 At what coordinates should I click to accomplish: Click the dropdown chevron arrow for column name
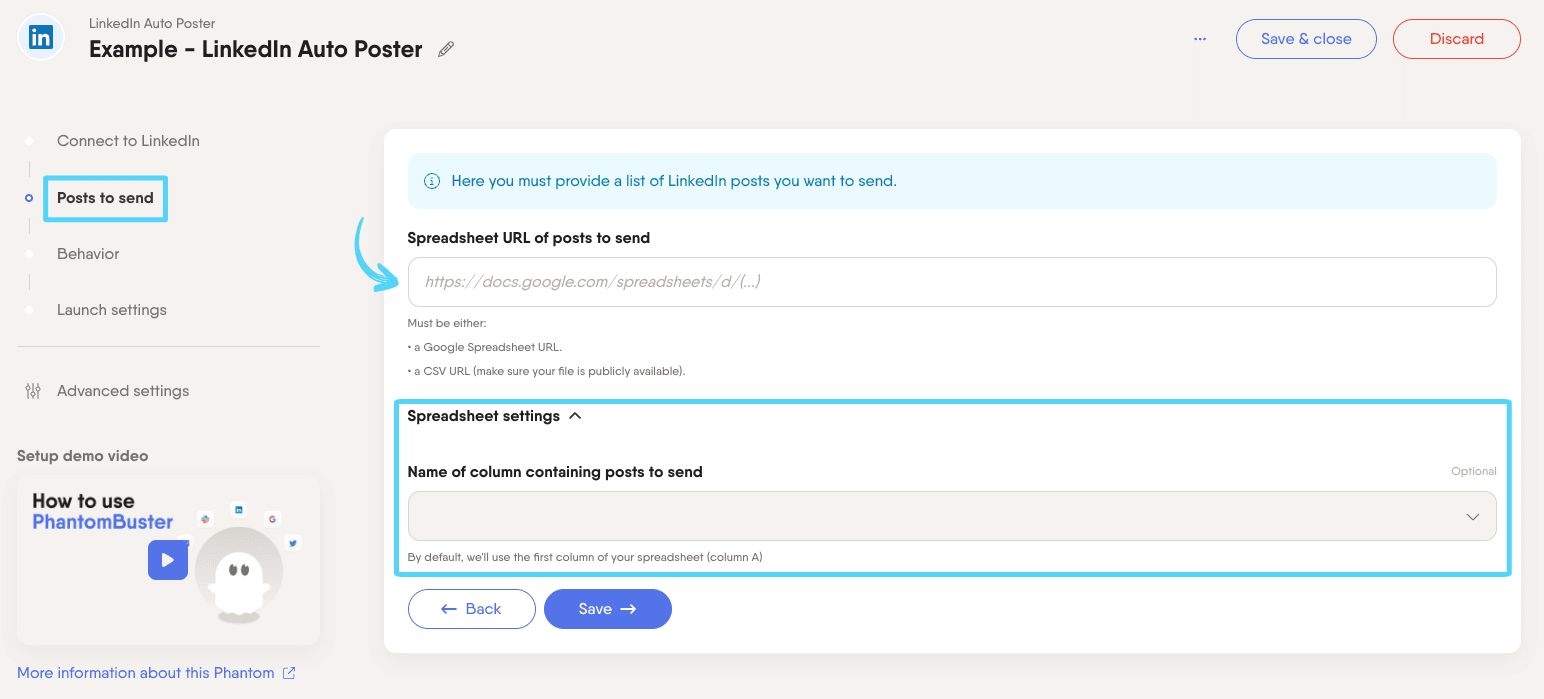[1472, 517]
